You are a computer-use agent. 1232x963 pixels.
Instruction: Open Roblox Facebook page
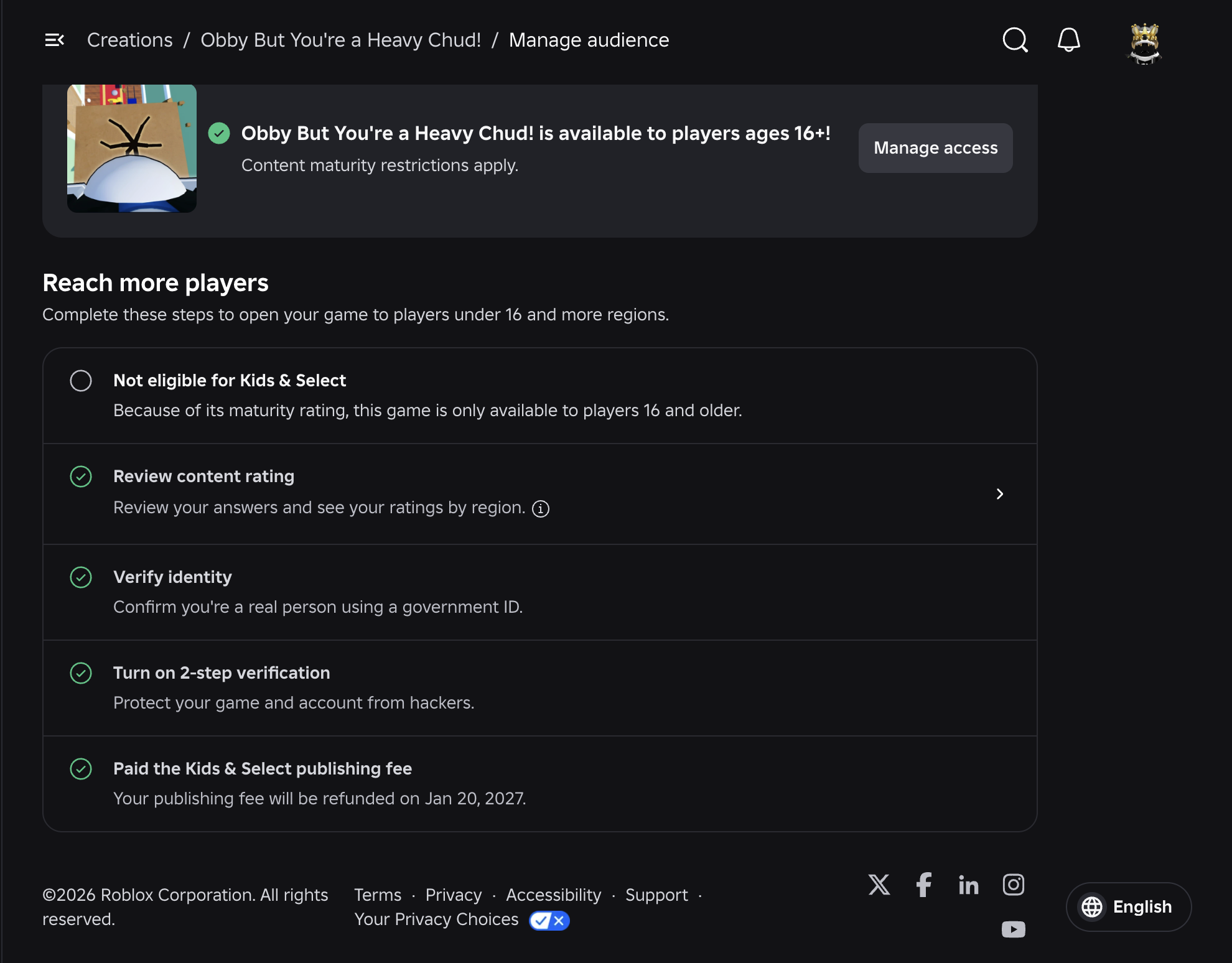pos(924,884)
